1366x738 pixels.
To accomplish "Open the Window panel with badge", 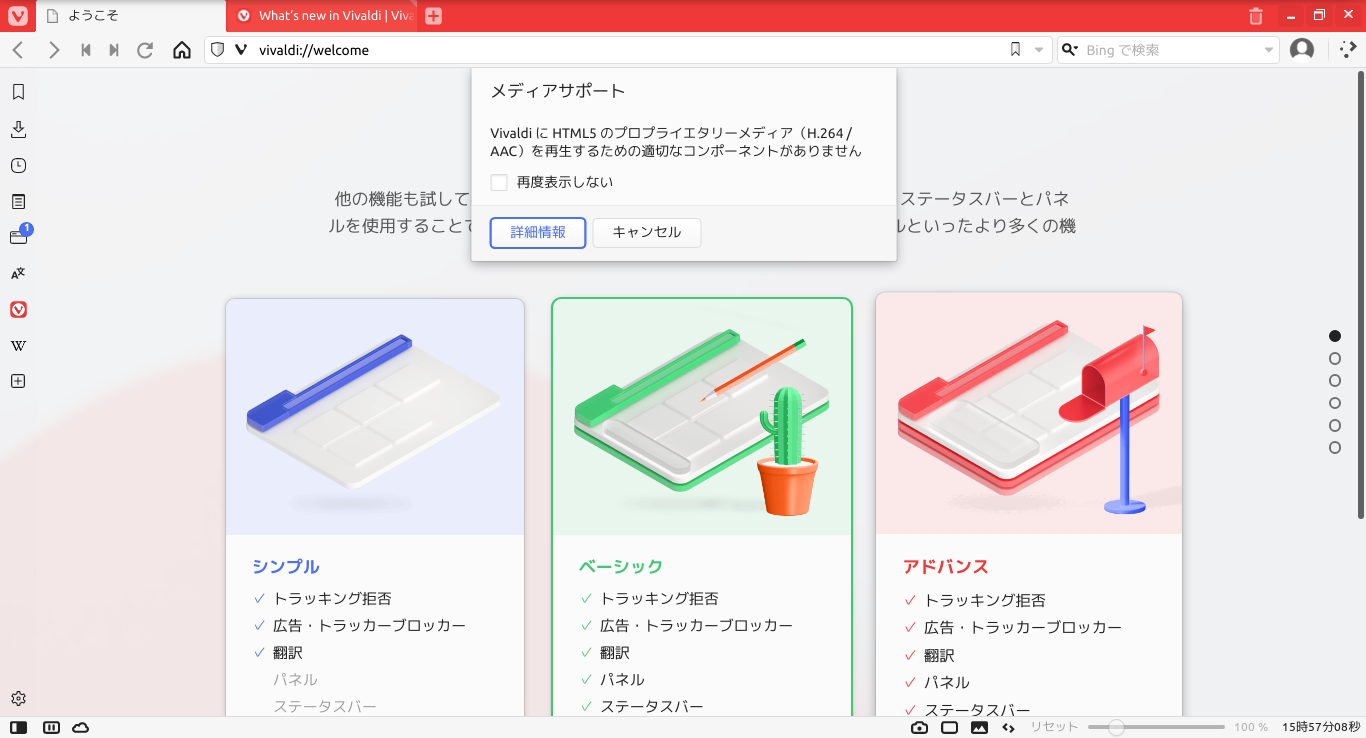I will coord(18,237).
